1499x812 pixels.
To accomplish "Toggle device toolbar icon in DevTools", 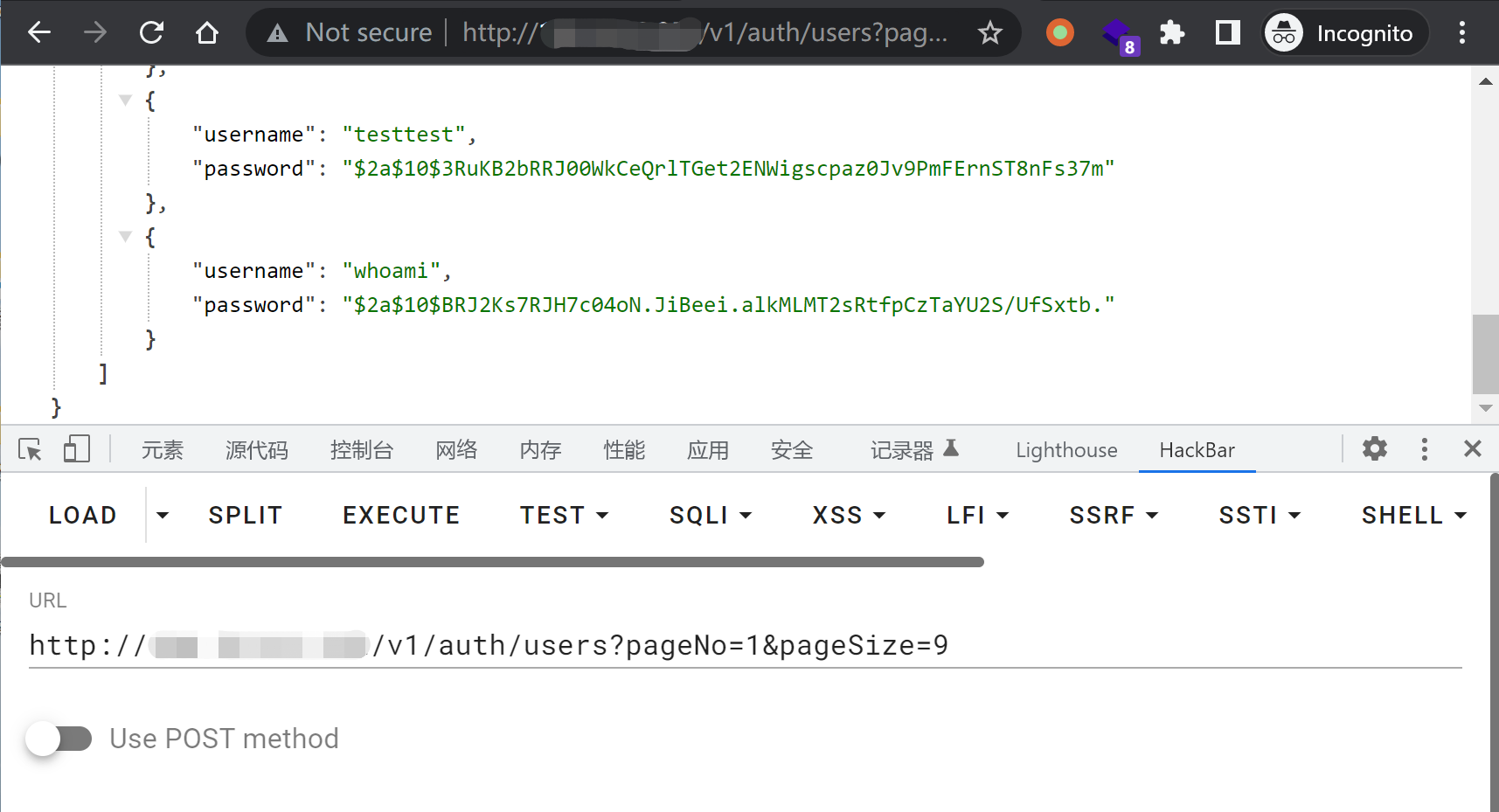I will (76, 450).
